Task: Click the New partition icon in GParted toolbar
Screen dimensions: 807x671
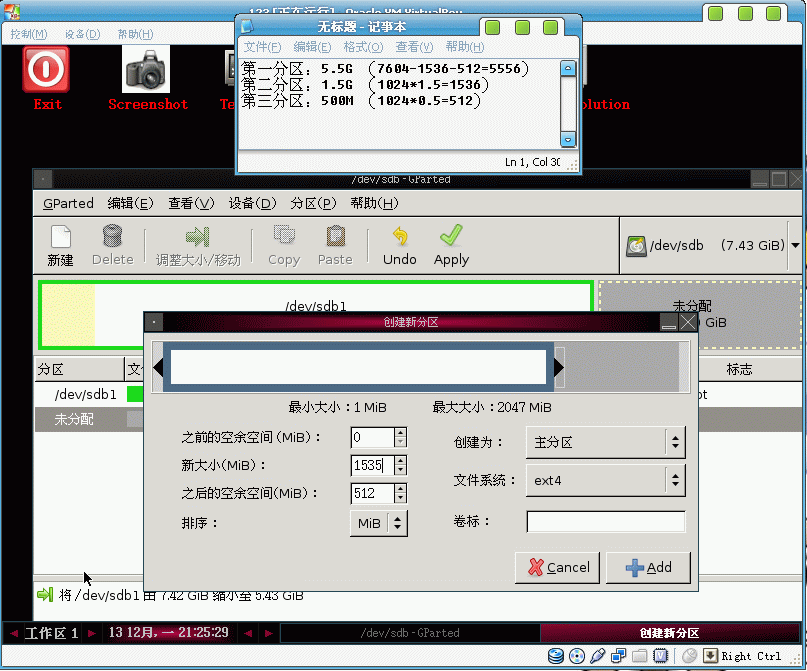Action: [61, 237]
